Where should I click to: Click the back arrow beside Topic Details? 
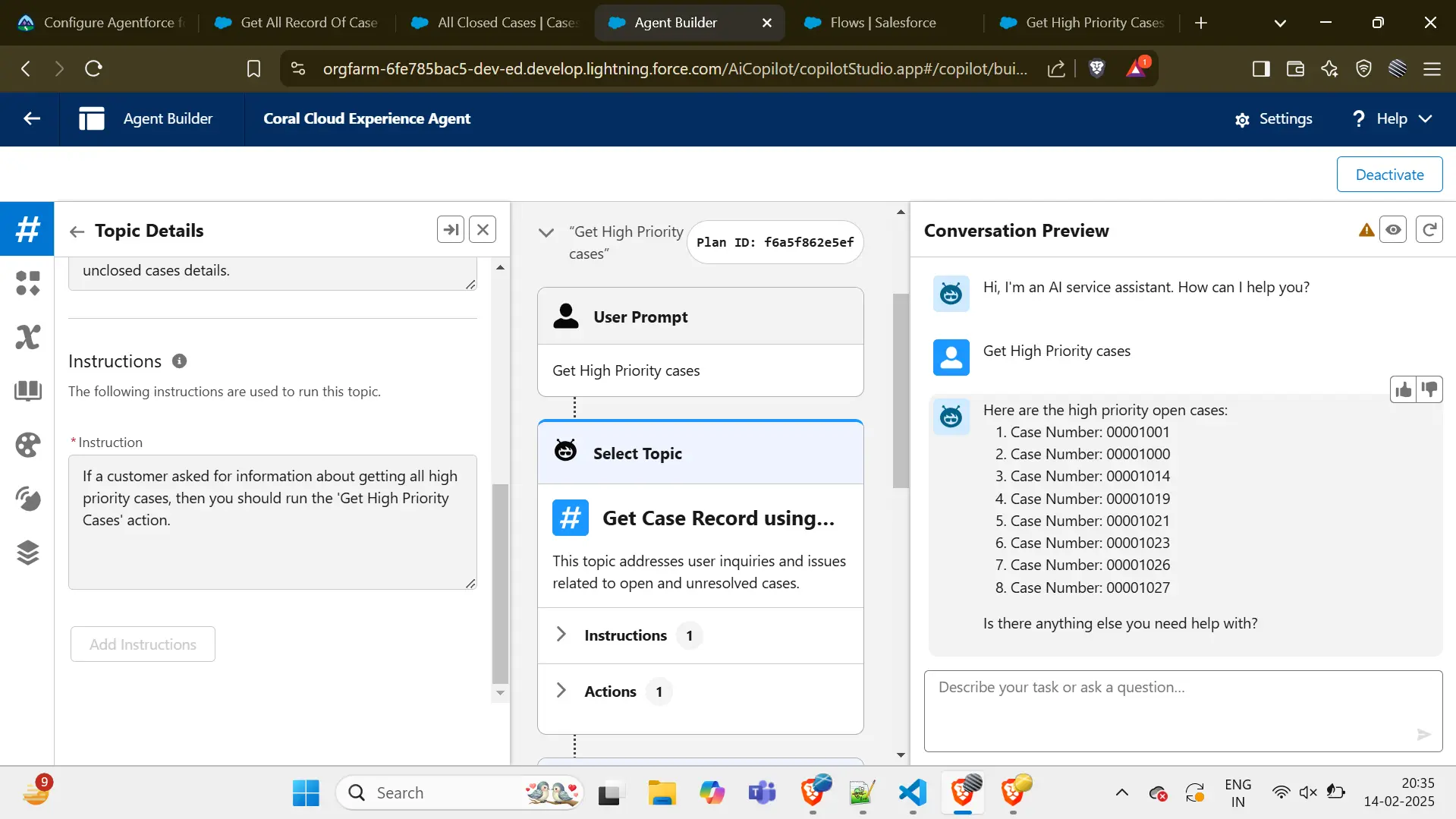(x=77, y=232)
